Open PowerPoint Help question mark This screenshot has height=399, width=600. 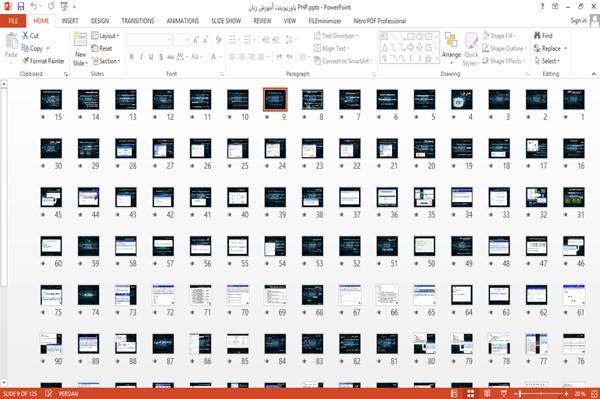click(x=542, y=7)
